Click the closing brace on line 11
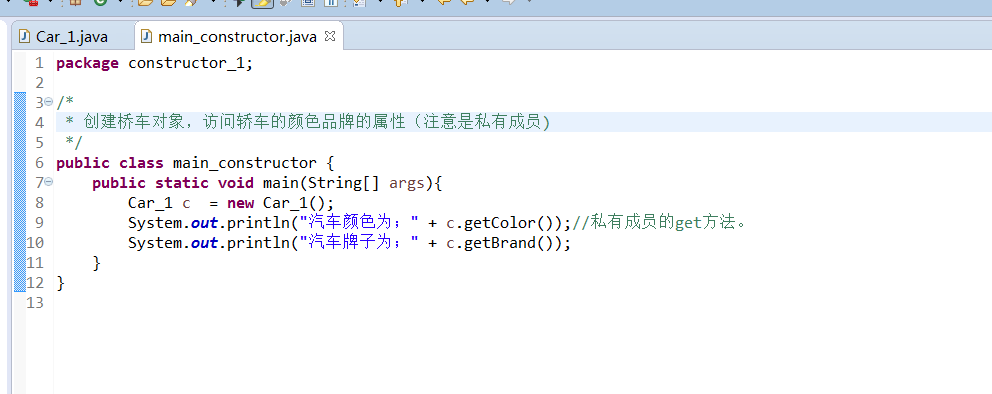 96,263
